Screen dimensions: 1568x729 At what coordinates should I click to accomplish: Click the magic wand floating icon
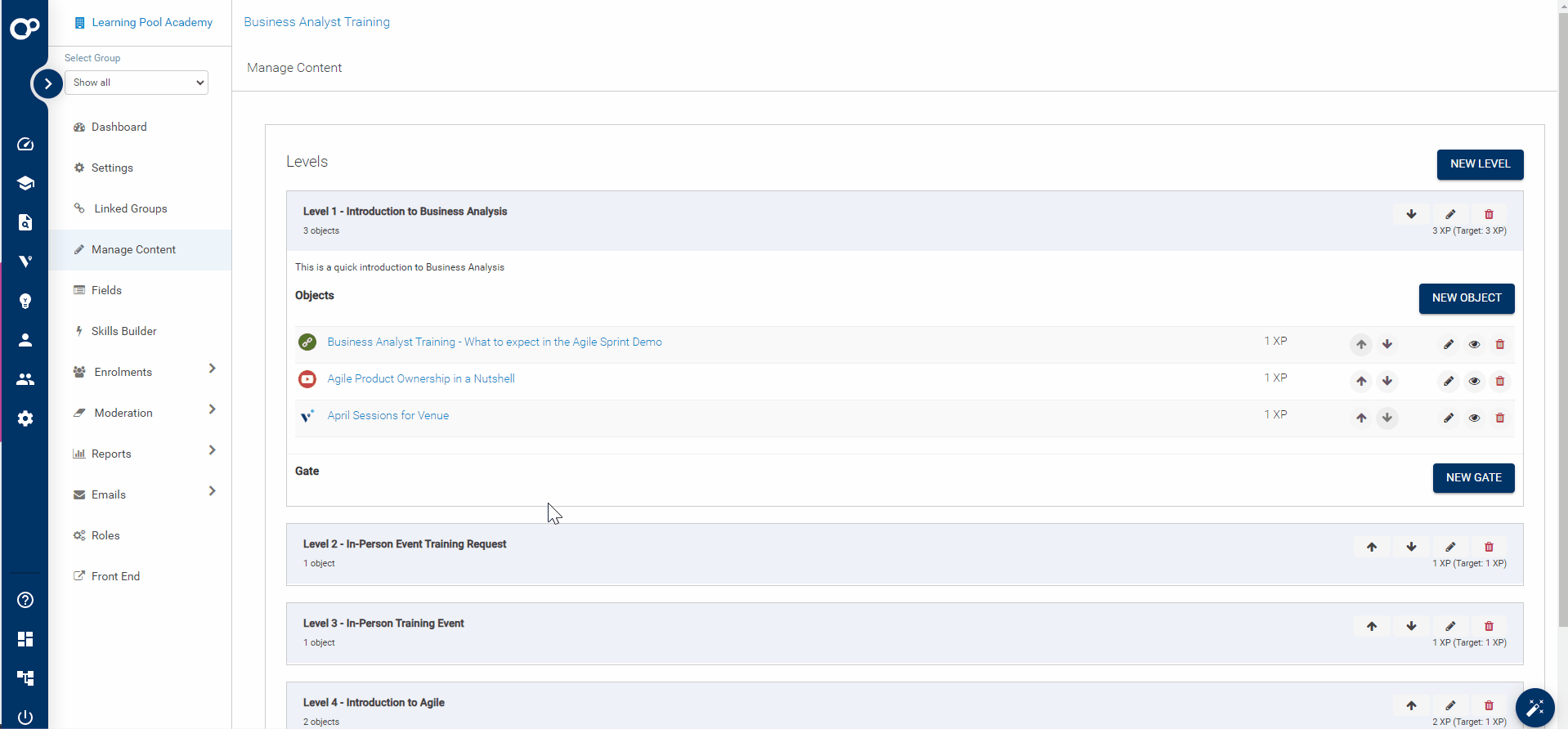[x=1534, y=707]
